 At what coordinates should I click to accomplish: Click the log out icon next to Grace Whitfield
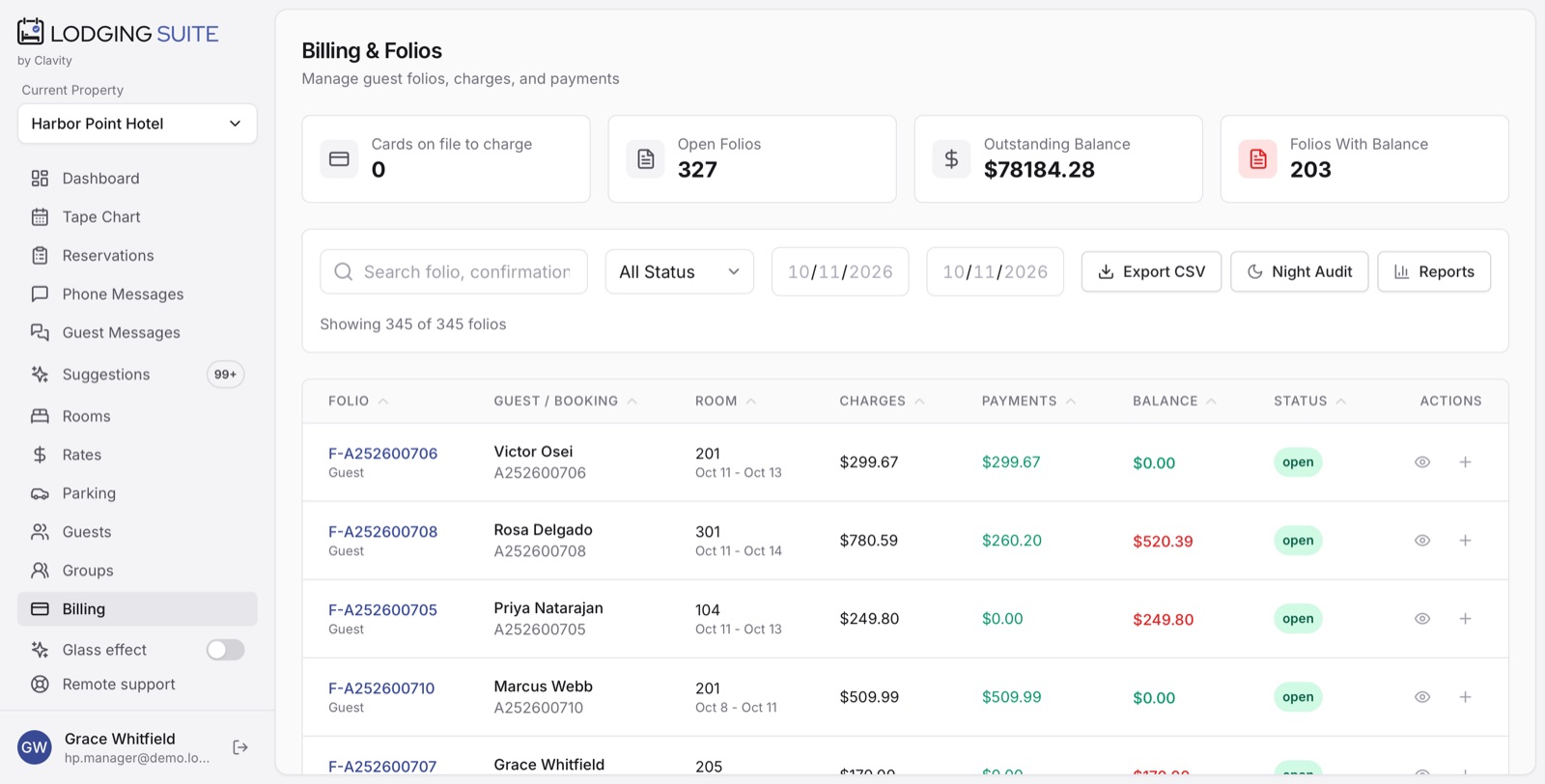[x=240, y=747]
